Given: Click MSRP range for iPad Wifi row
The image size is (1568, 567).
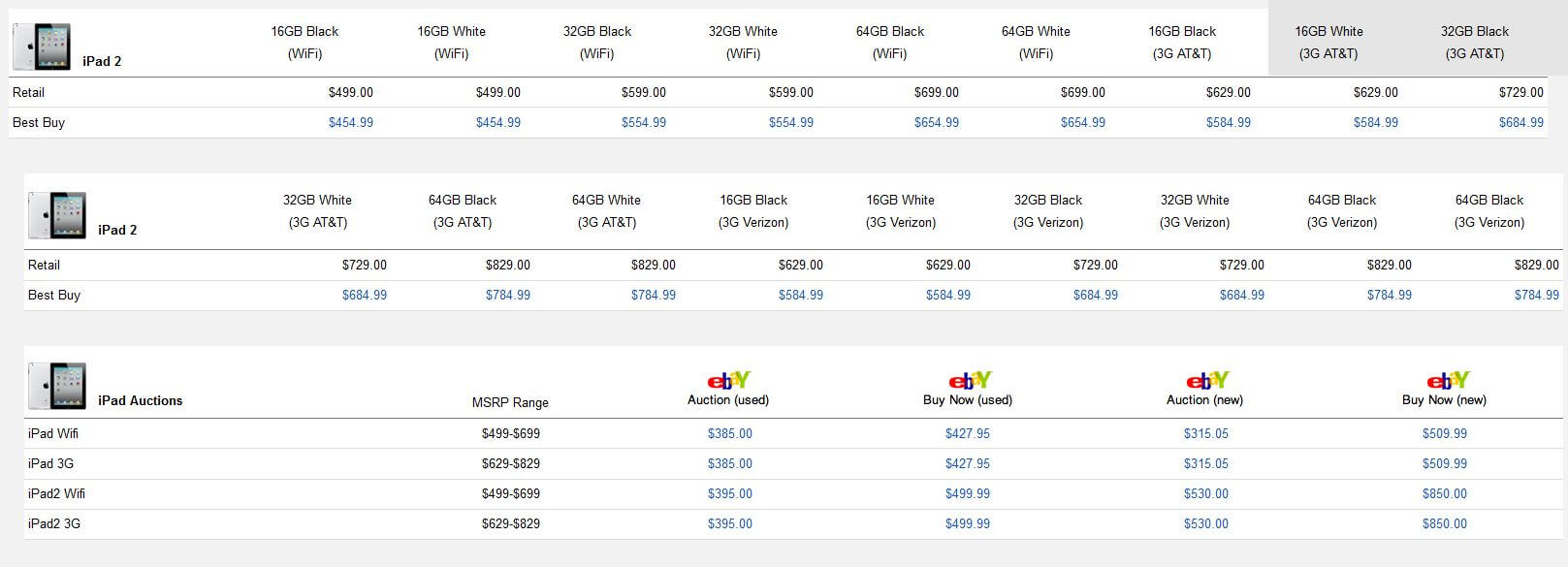Looking at the screenshot, I should (511, 434).
